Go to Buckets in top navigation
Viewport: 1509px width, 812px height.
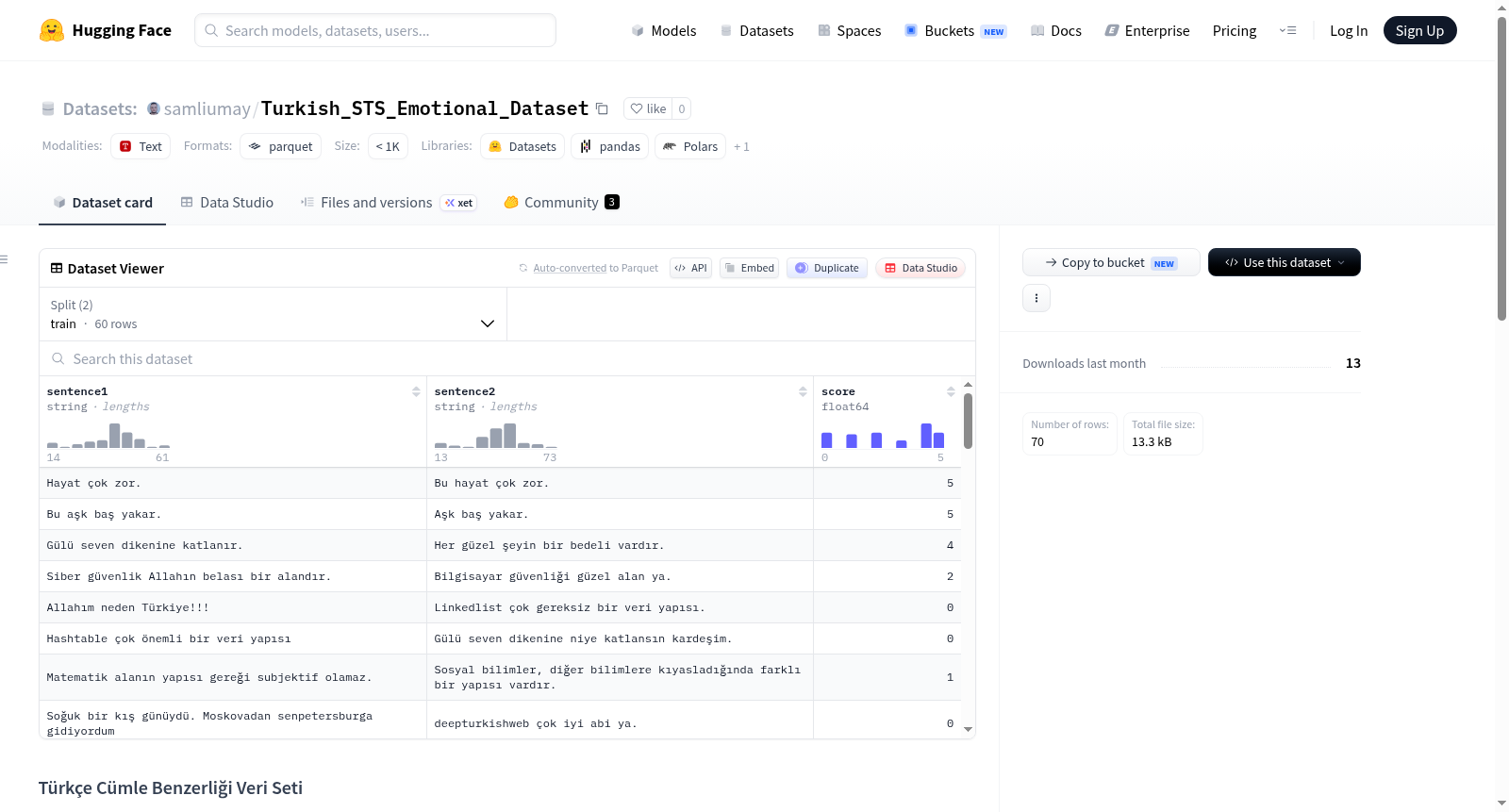955,31
